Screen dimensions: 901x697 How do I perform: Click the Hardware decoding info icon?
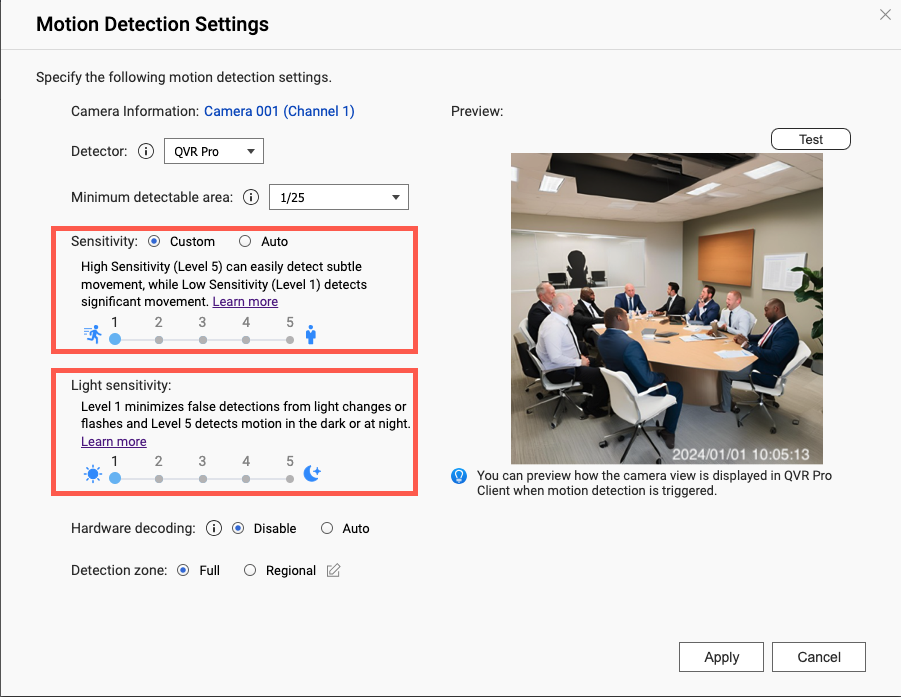coord(213,528)
